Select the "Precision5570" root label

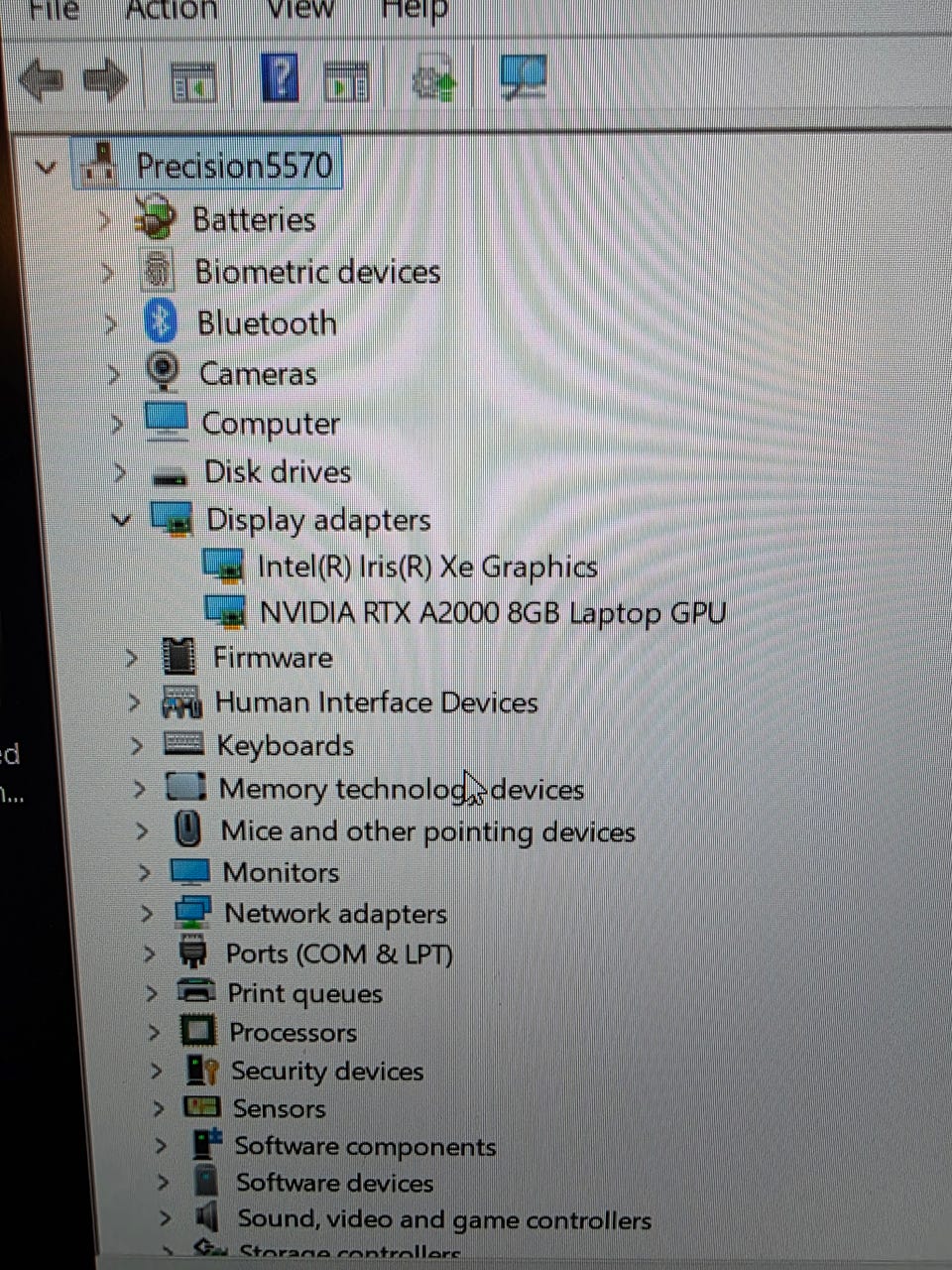click(x=234, y=165)
